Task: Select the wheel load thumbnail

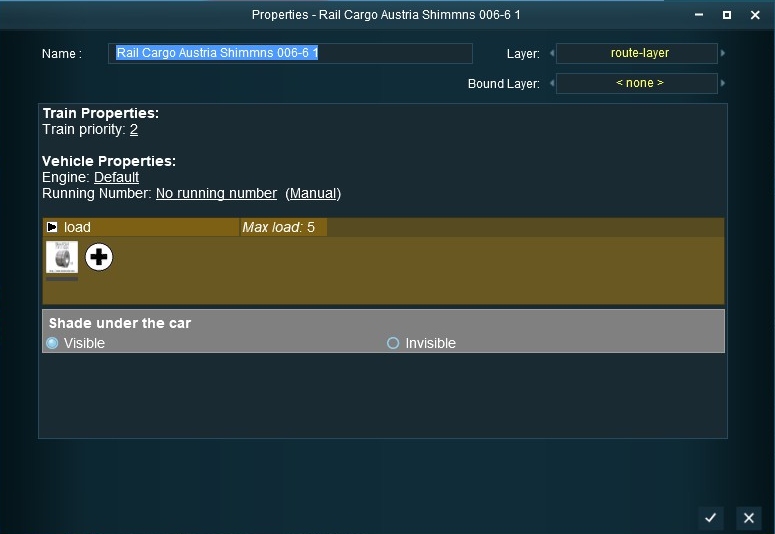Action: 62,257
